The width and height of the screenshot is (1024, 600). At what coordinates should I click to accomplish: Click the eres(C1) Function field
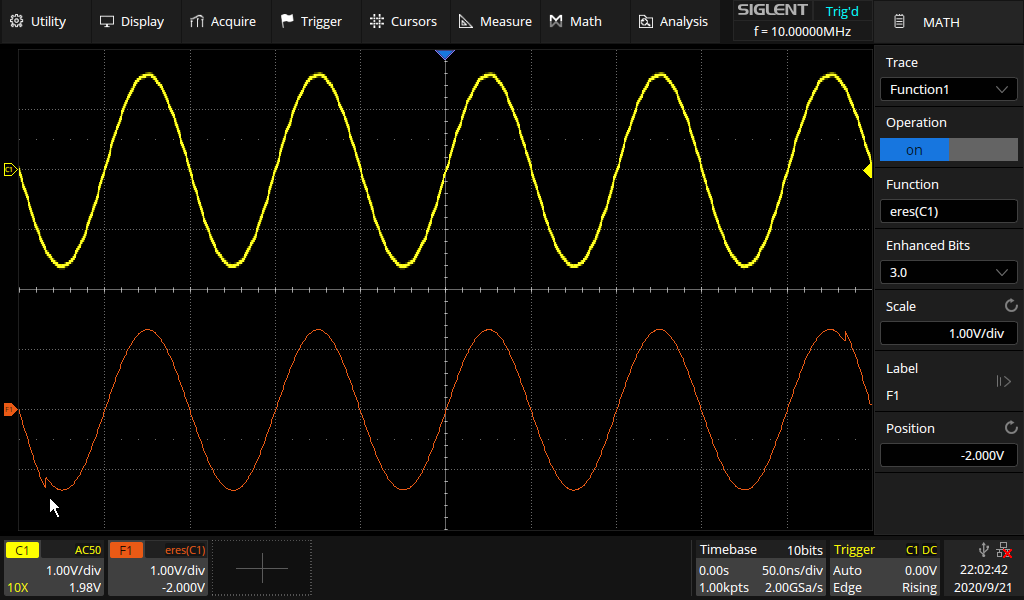(948, 212)
